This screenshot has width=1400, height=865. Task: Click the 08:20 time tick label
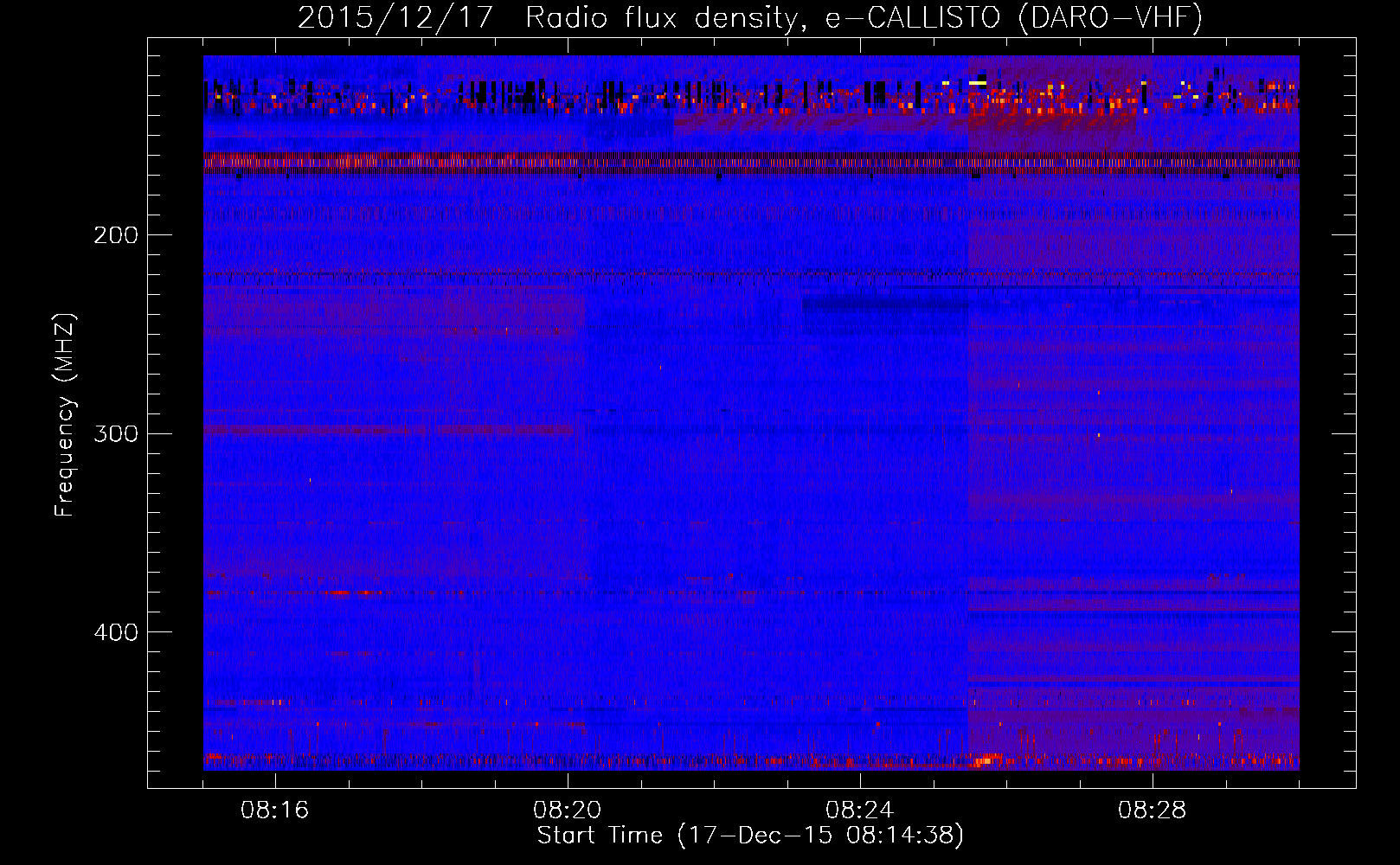click(x=568, y=811)
